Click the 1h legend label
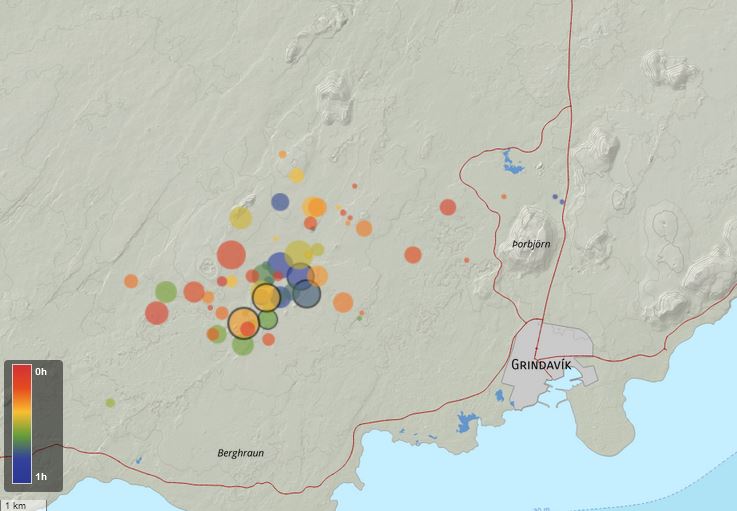Viewport: 737px width, 511px height. [x=41, y=477]
